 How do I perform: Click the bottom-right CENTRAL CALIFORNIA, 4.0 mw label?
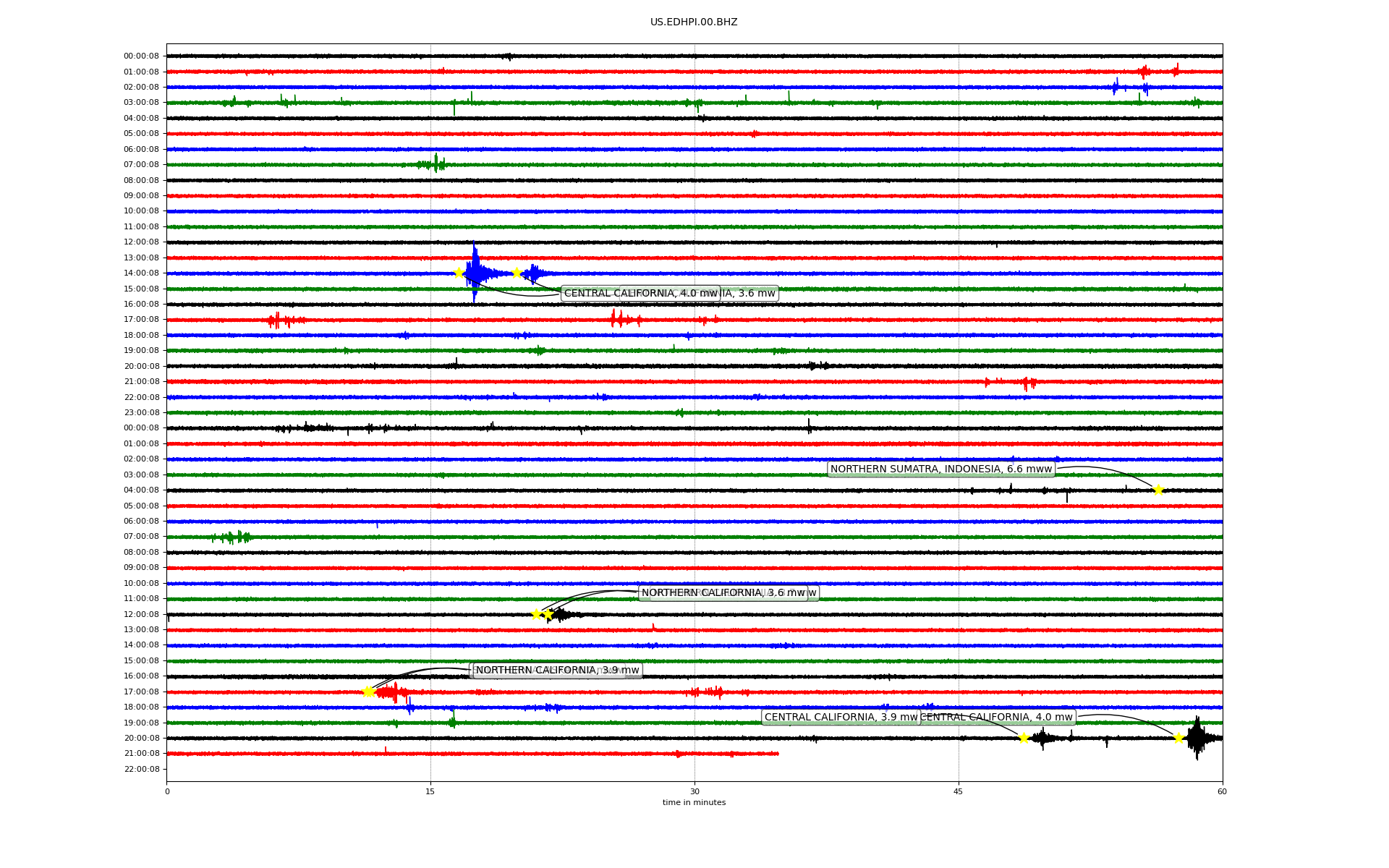pos(997,718)
